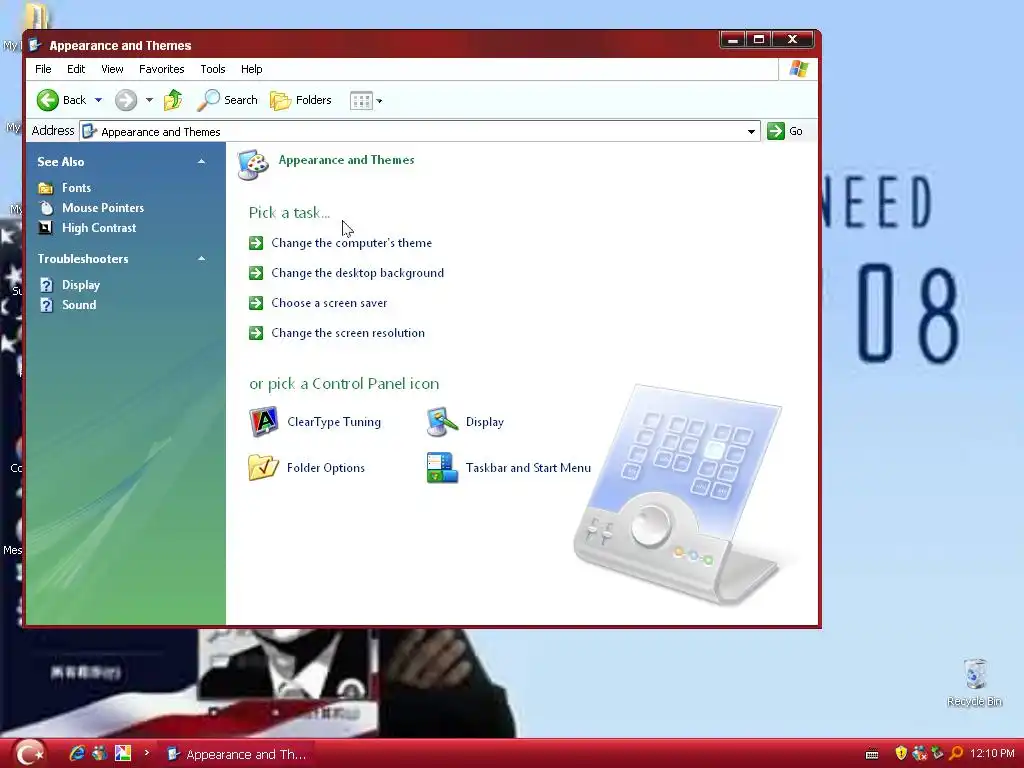This screenshot has height=768, width=1024.
Task: Open Mouse Pointers link
Action: click(x=103, y=208)
